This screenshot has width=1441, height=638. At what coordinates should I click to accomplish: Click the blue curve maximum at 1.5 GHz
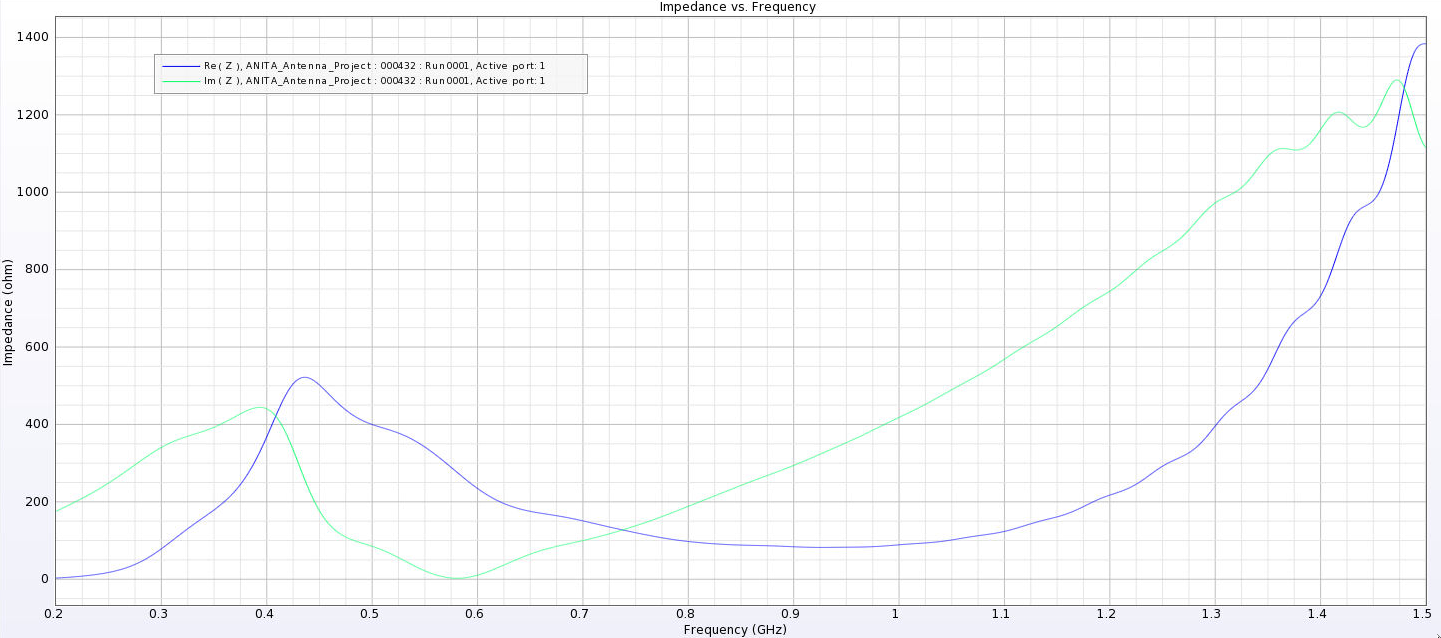pyautogui.click(x=1424, y=43)
